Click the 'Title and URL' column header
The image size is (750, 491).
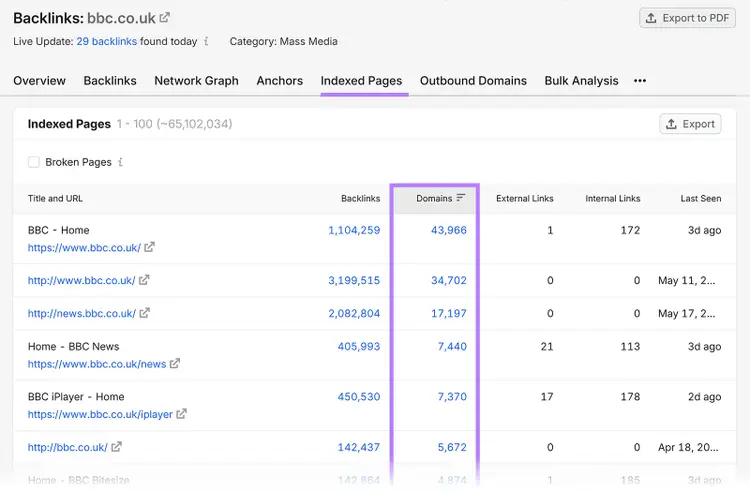pos(55,198)
